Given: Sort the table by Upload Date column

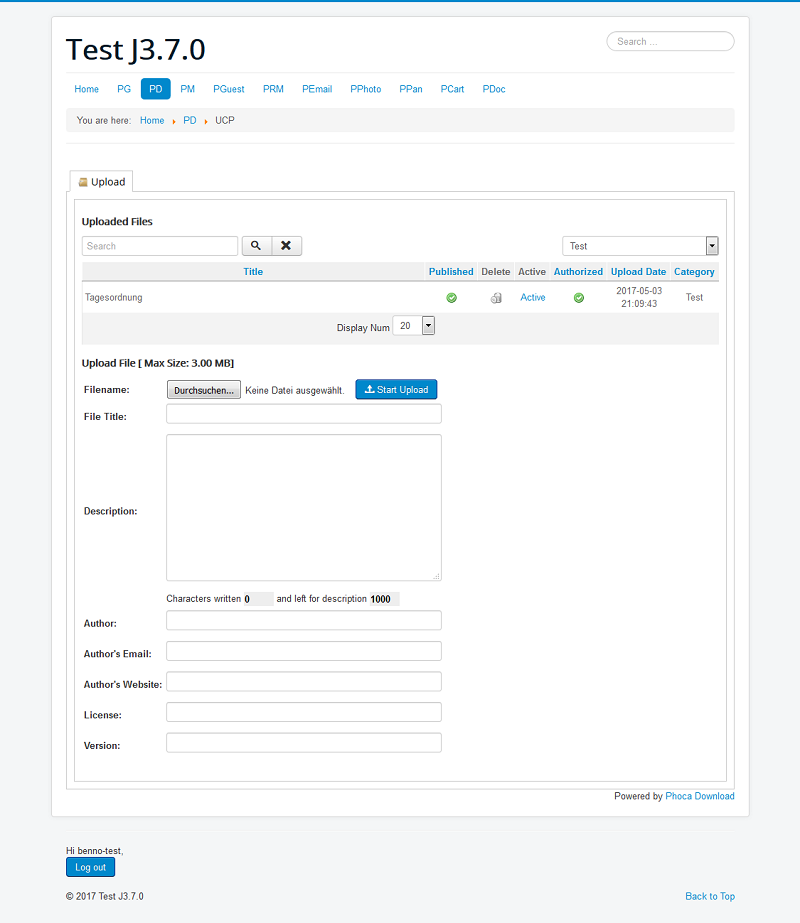Looking at the screenshot, I should click(x=638, y=272).
